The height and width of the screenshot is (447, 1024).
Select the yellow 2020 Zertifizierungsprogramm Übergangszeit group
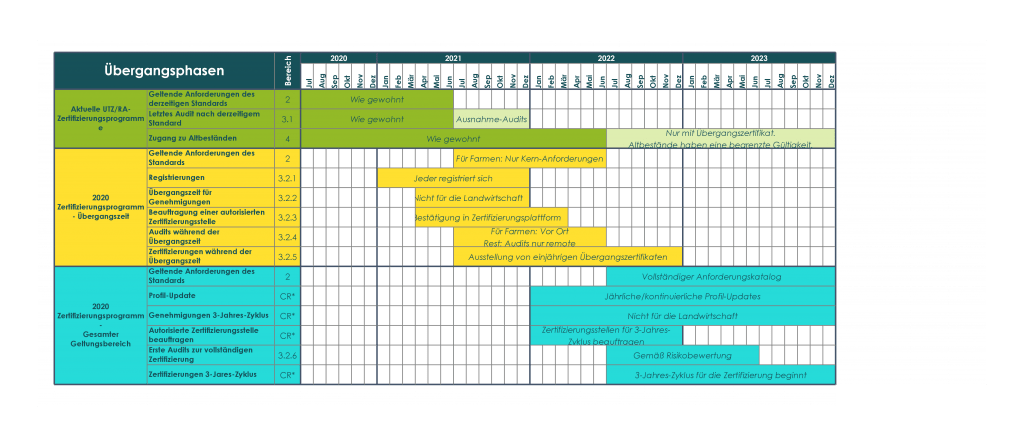click(x=100, y=207)
